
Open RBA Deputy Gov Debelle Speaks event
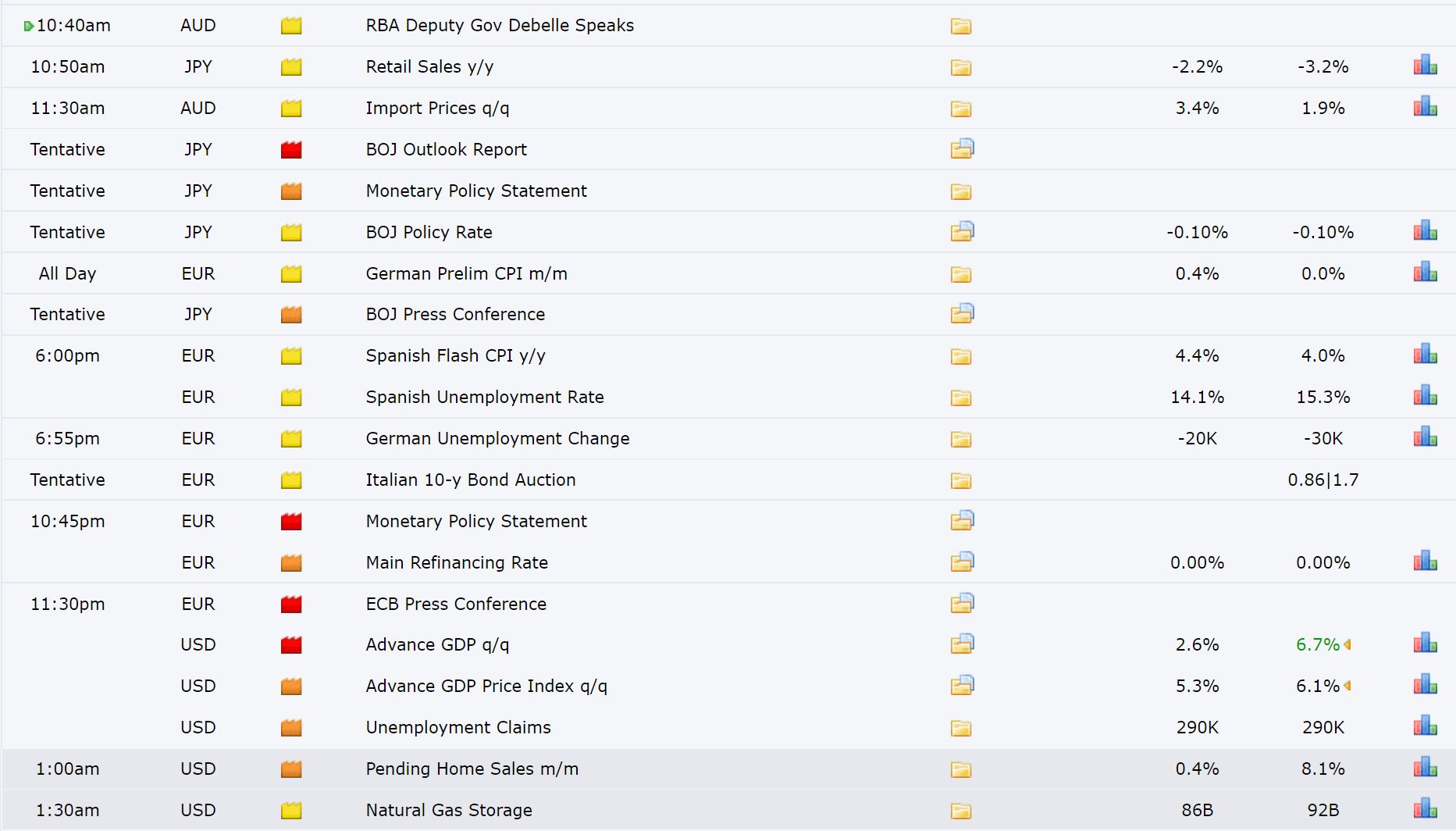[500, 25]
